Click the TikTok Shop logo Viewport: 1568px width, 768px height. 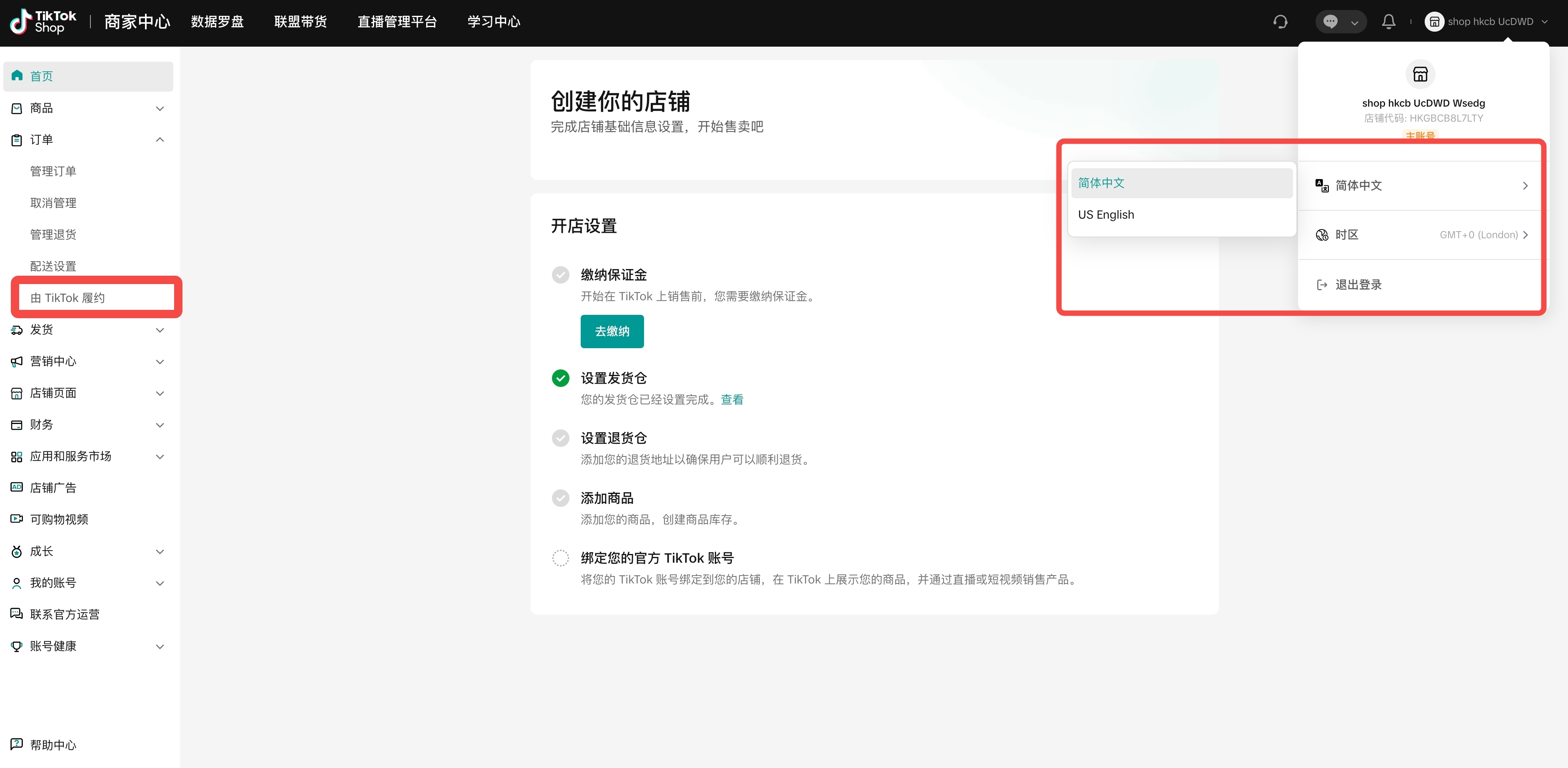43,22
